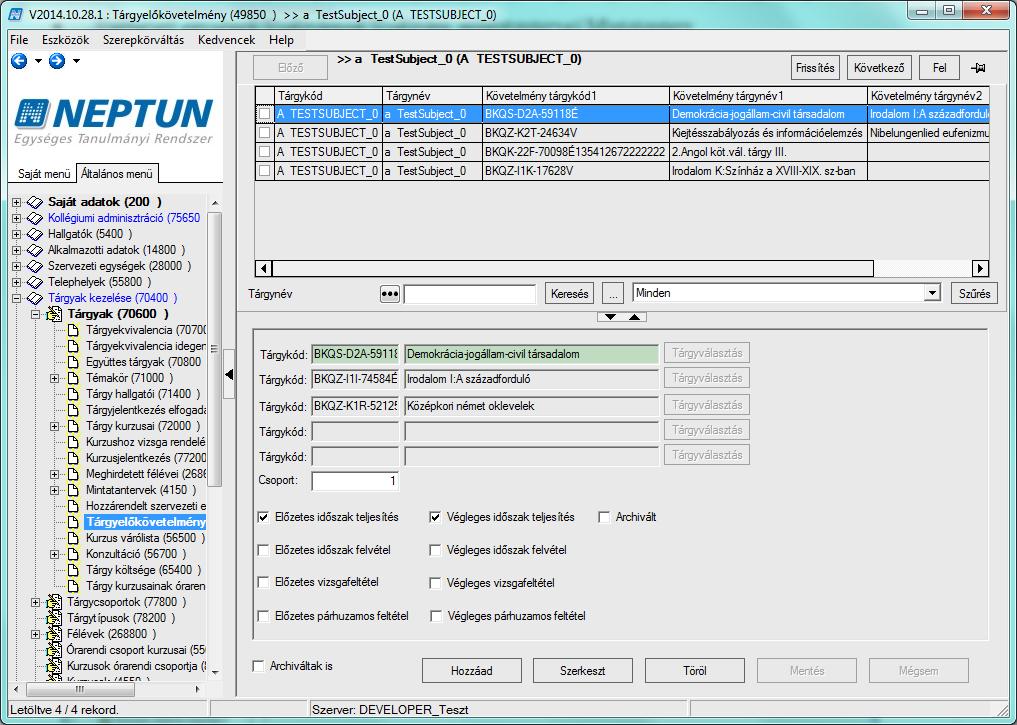Open the Minden filter dropdown
The width and height of the screenshot is (1017, 725).
coord(932,293)
